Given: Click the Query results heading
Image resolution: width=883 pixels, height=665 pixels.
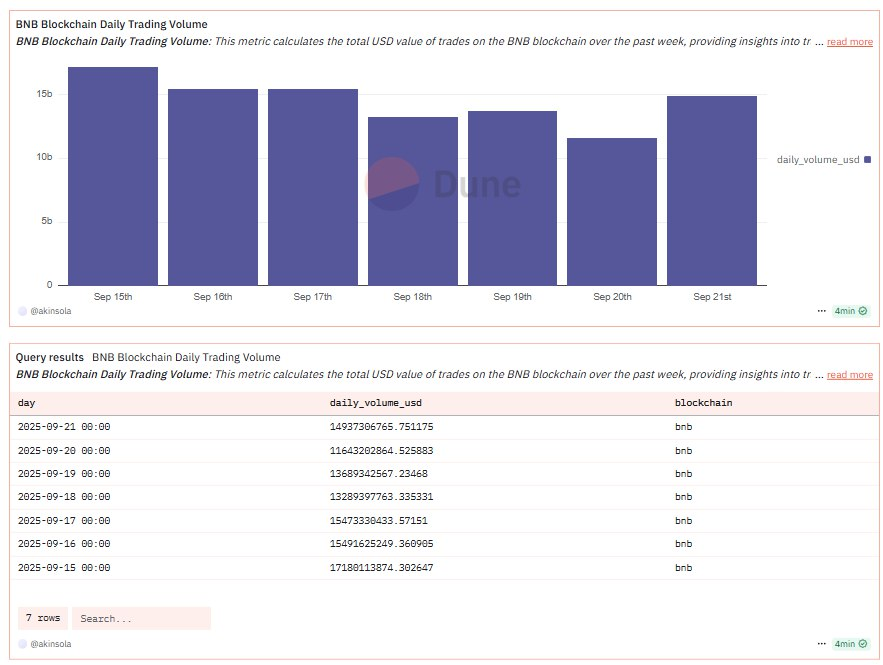Looking at the screenshot, I should (x=50, y=357).
